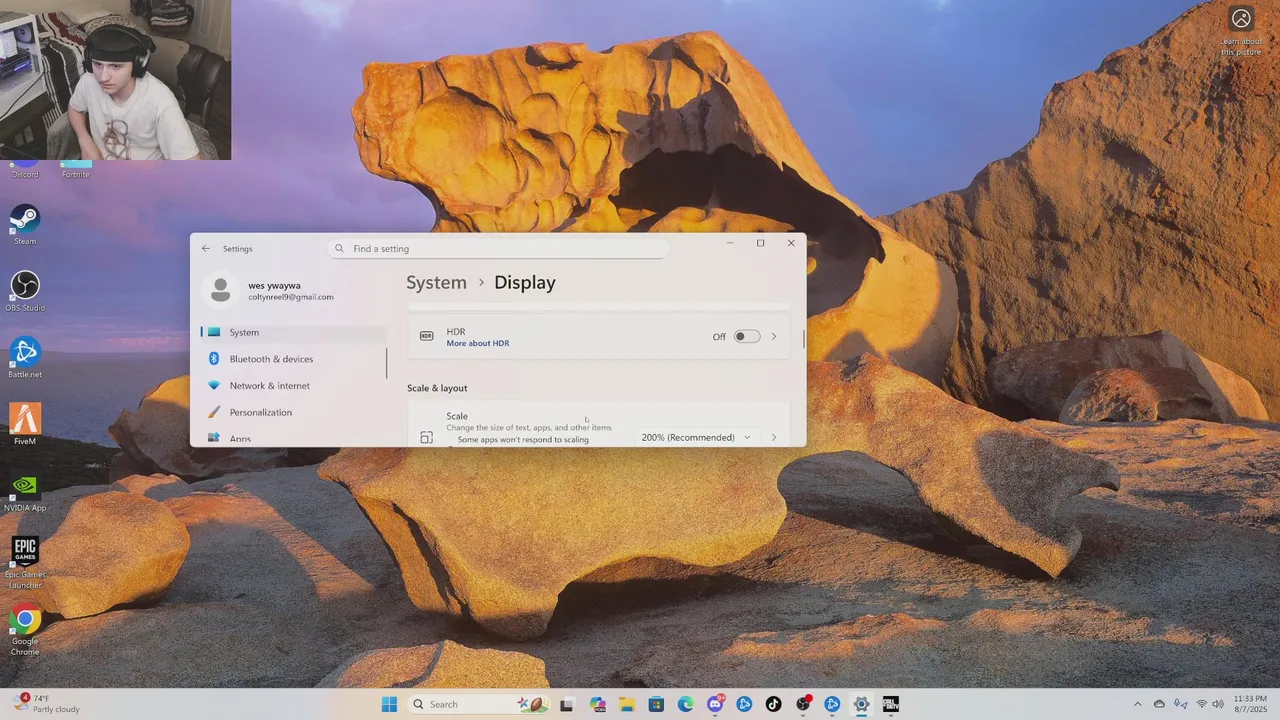The width and height of the screenshot is (1280, 720).
Task: Click the Settings gear taskbar icon
Action: (x=861, y=704)
